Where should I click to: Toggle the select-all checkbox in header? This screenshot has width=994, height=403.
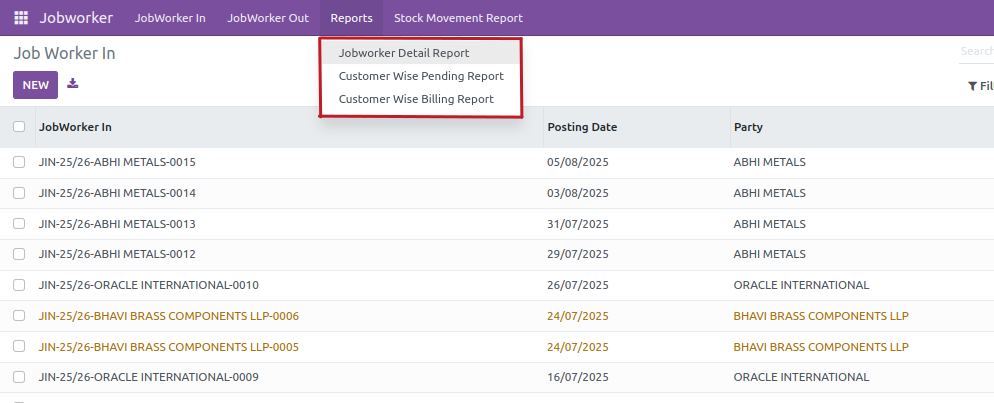tap(19, 127)
